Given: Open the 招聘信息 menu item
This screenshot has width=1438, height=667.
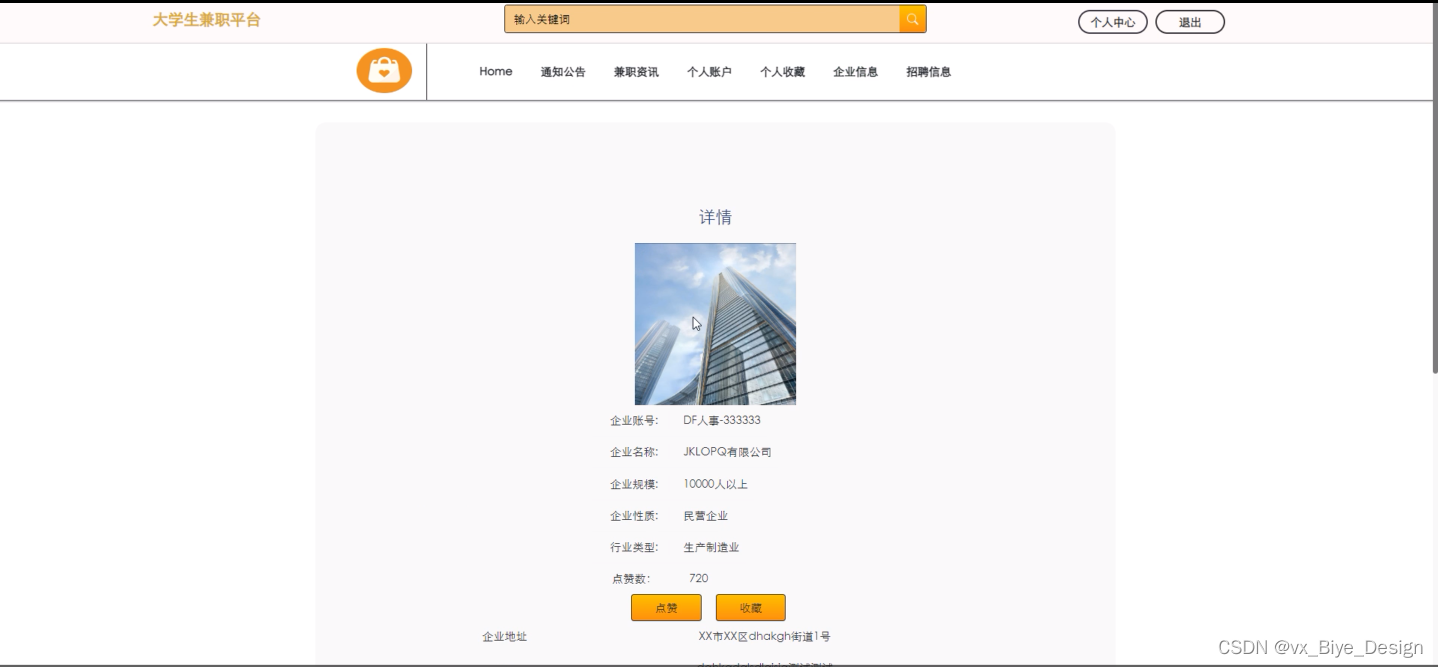Looking at the screenshot, I should [x=928, y=72].
